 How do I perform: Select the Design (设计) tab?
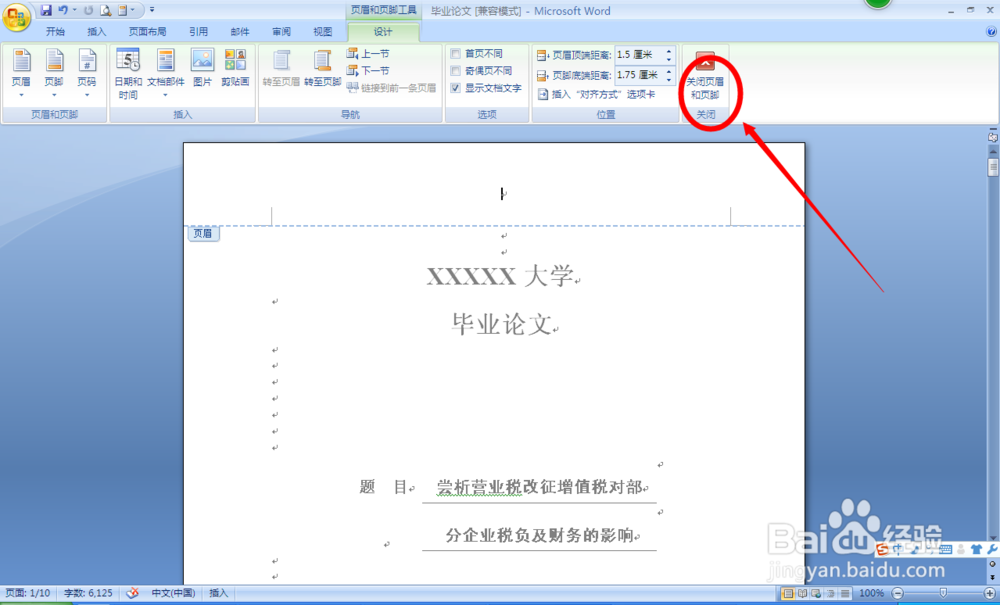383,32
